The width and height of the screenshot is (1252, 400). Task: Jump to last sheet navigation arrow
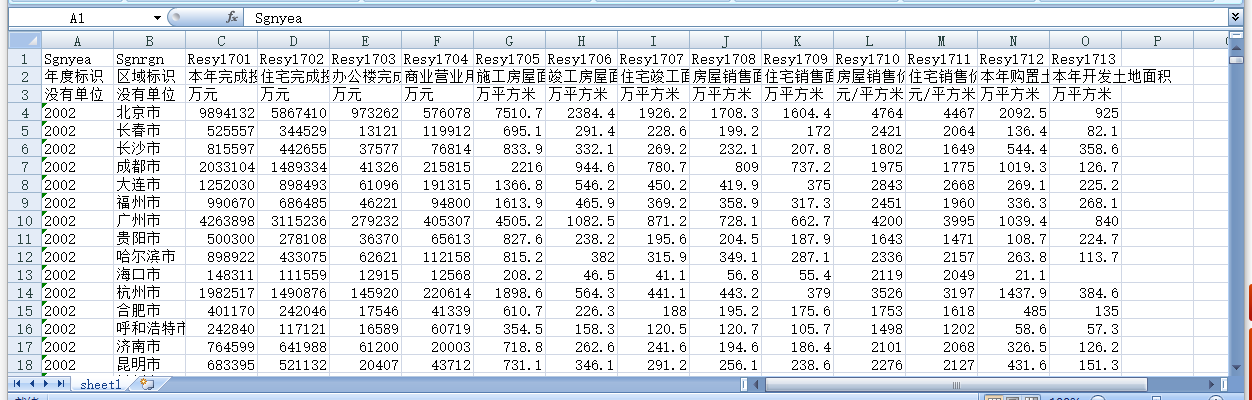pos(60,384)
